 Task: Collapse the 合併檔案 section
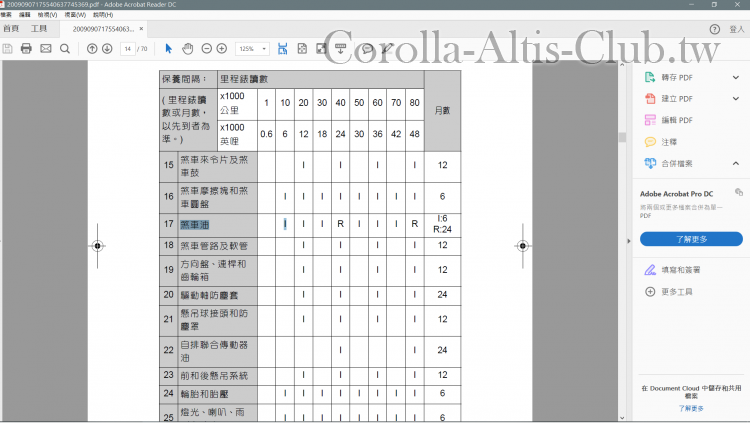[735, 163]
